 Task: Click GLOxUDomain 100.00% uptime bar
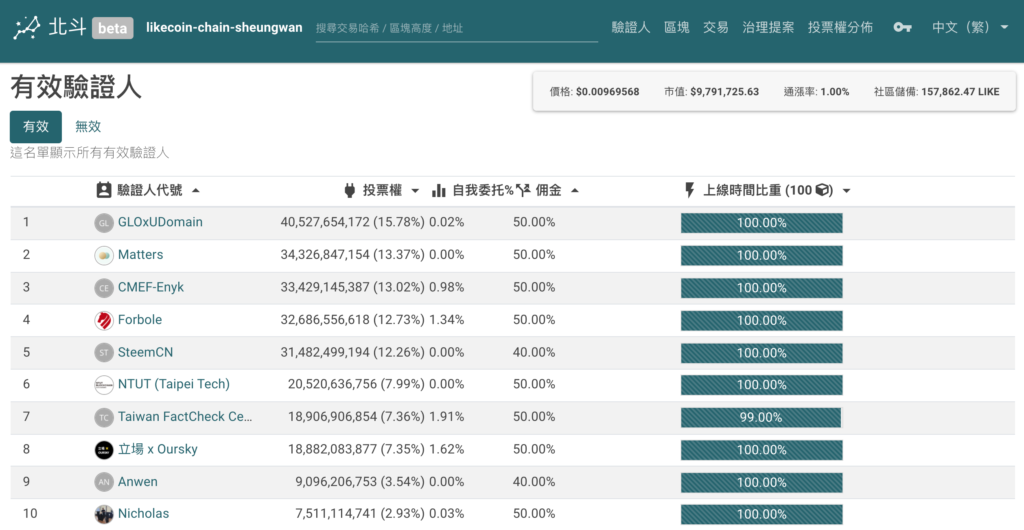pos(761,223)
